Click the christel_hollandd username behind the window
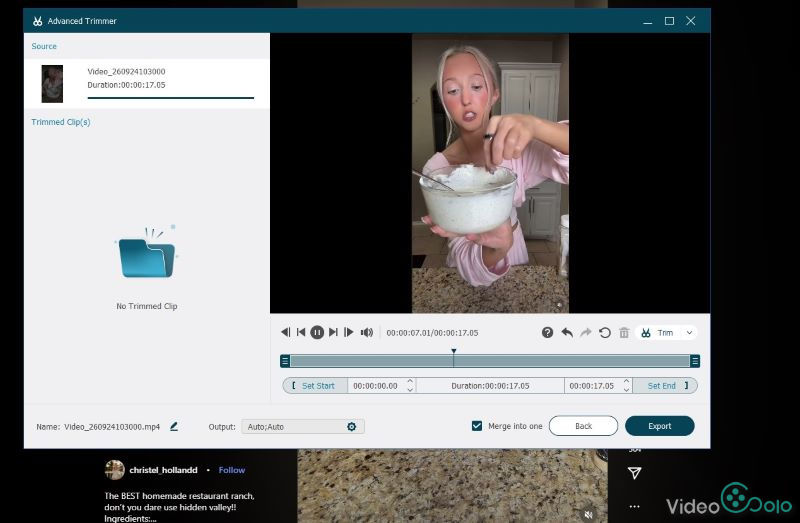 point(163,470)
